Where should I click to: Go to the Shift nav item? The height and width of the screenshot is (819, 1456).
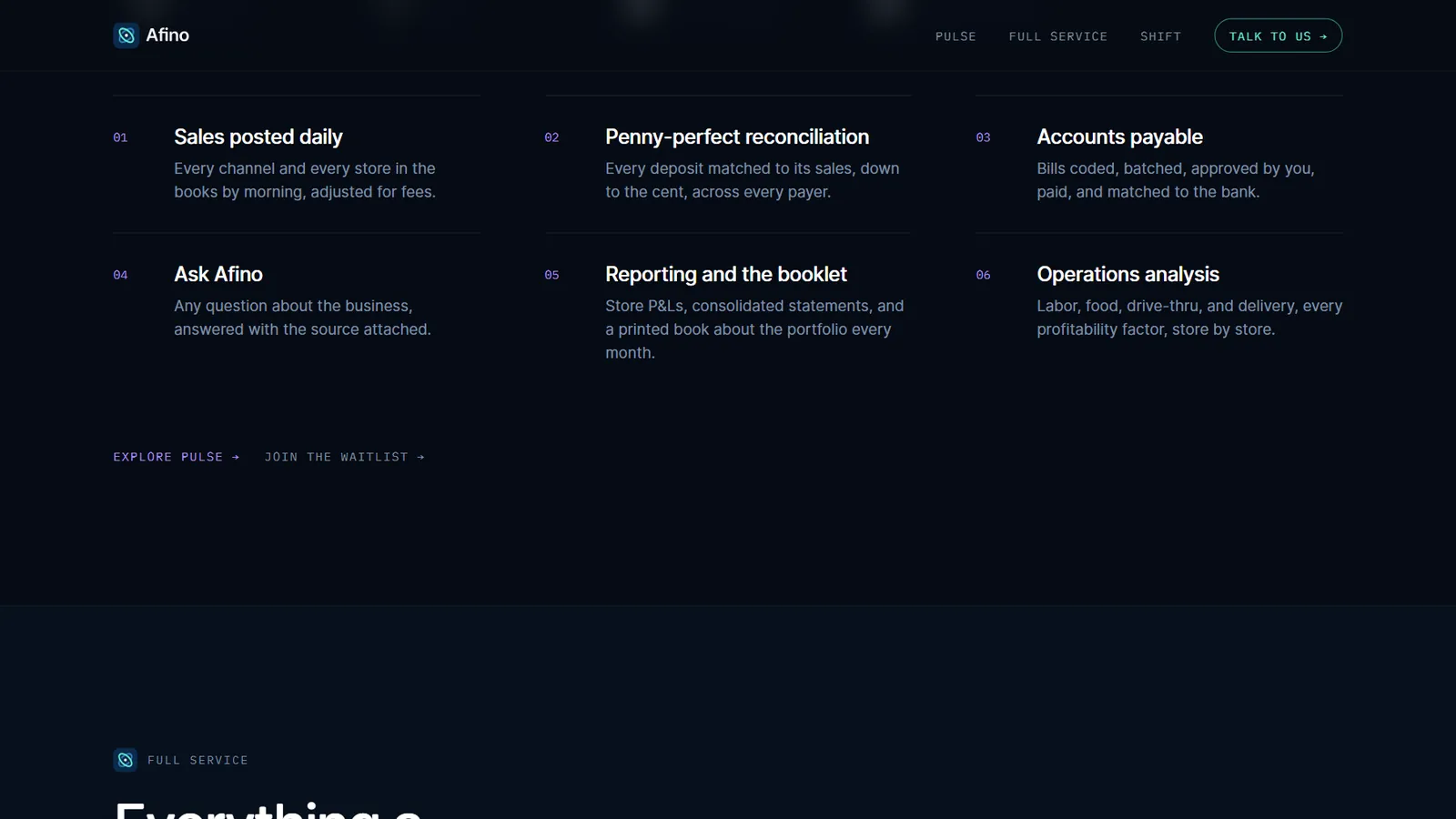click(1160, 36)
